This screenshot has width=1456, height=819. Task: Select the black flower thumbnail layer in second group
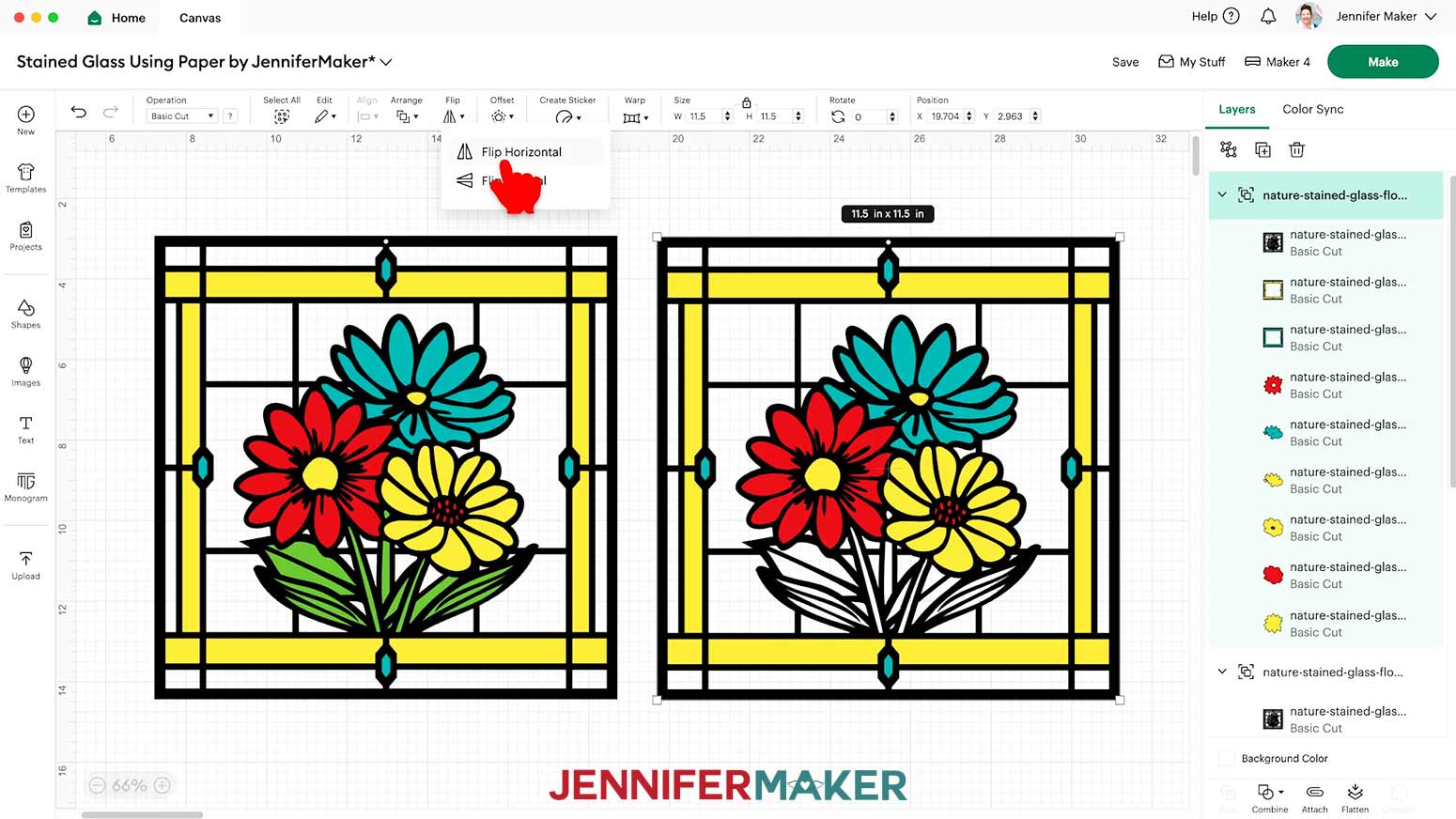(1273, 719)
